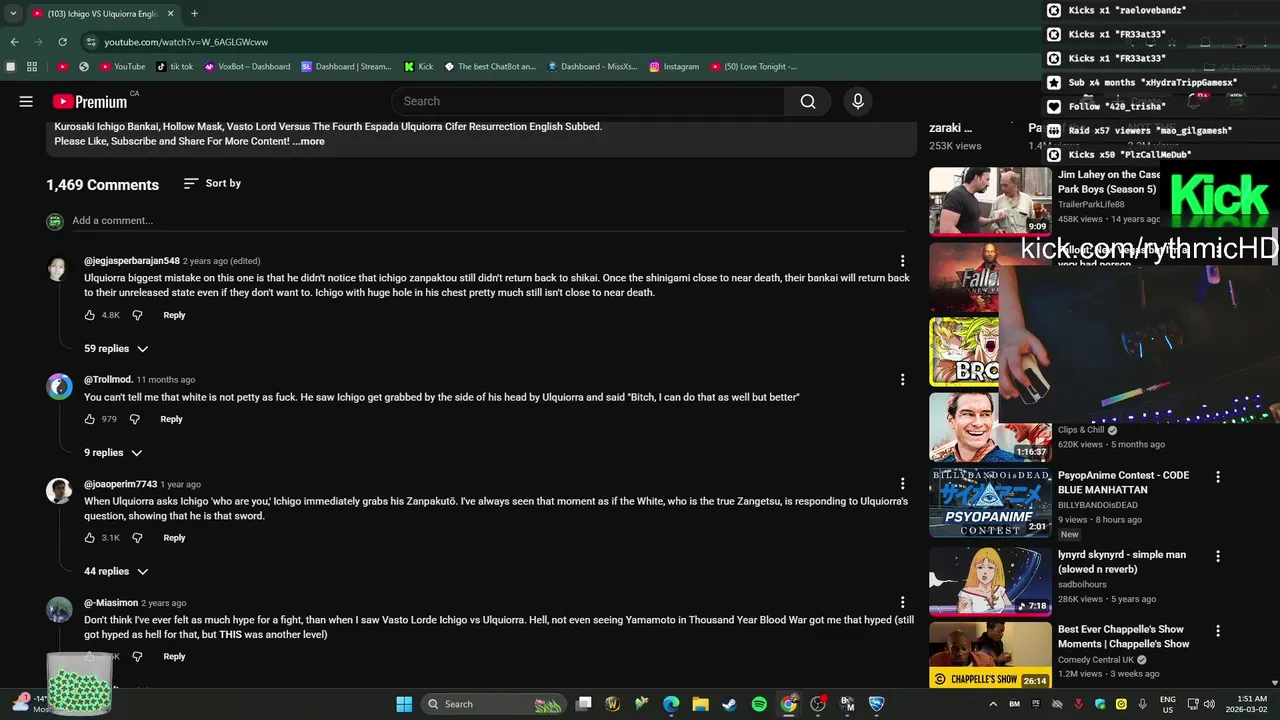The image size is (1280, 720).
Task: Open the tab search dropdown arrow
Action: pos(13,14)
